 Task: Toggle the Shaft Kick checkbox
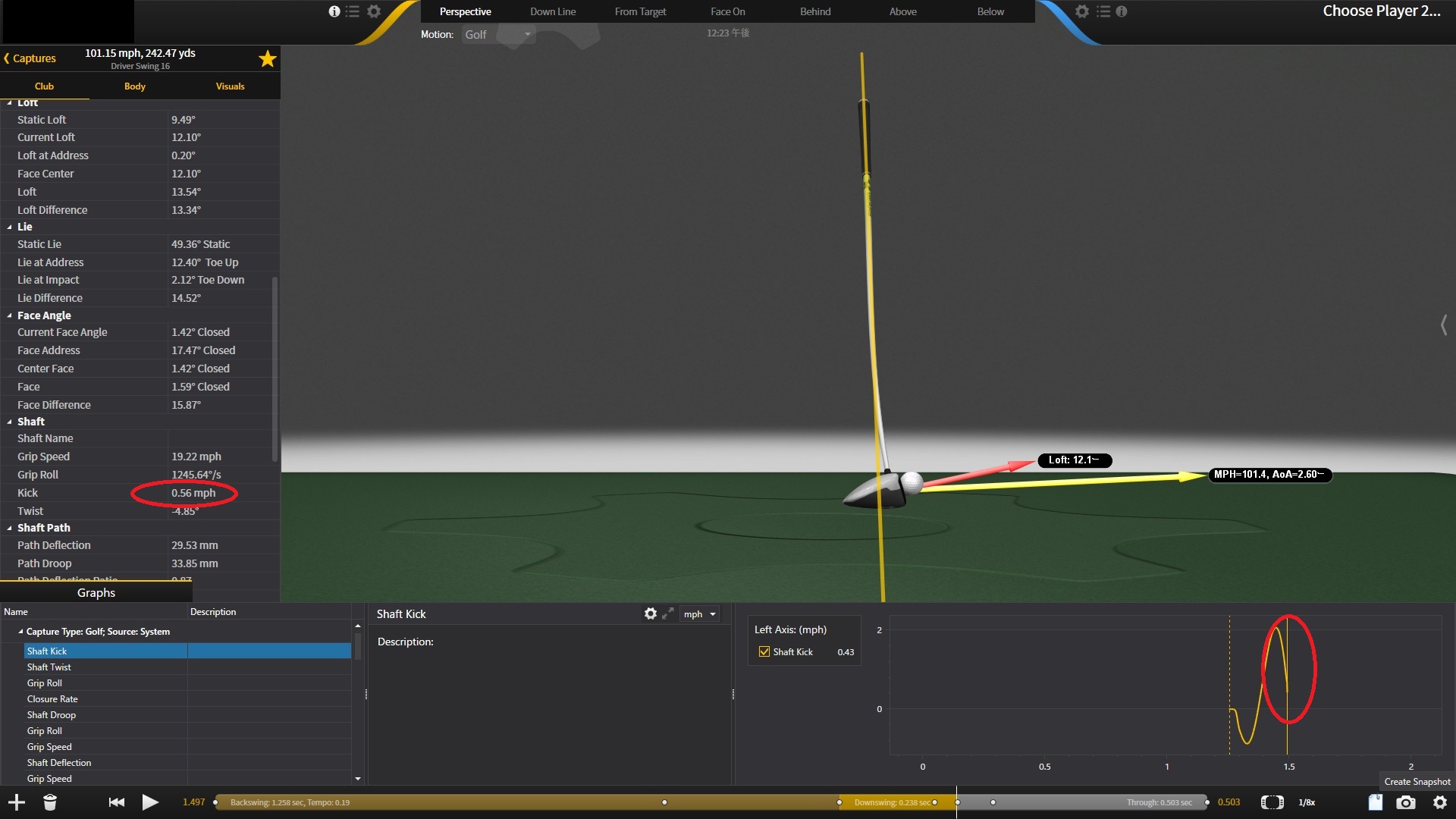(764, 651)
